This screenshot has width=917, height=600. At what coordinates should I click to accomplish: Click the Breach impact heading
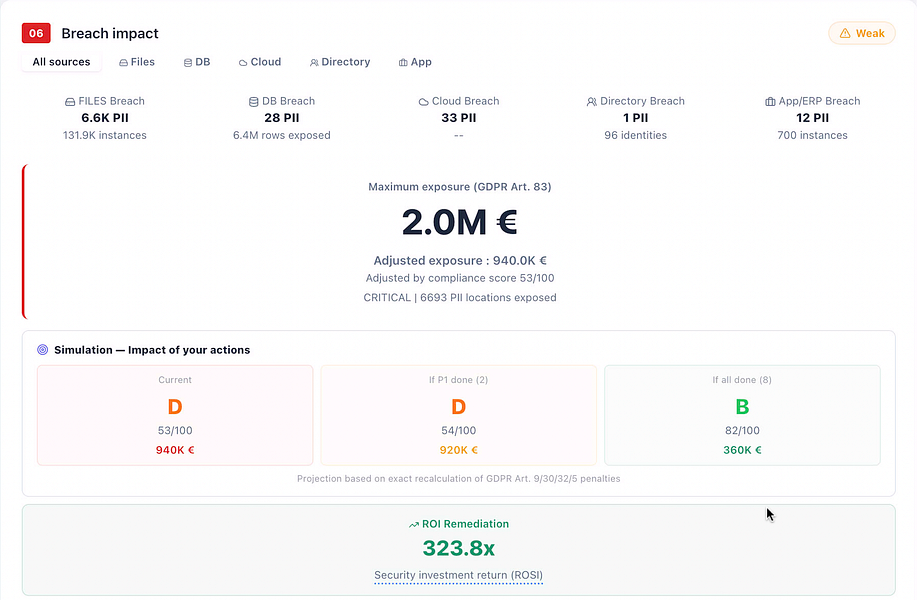coord(110,33)
